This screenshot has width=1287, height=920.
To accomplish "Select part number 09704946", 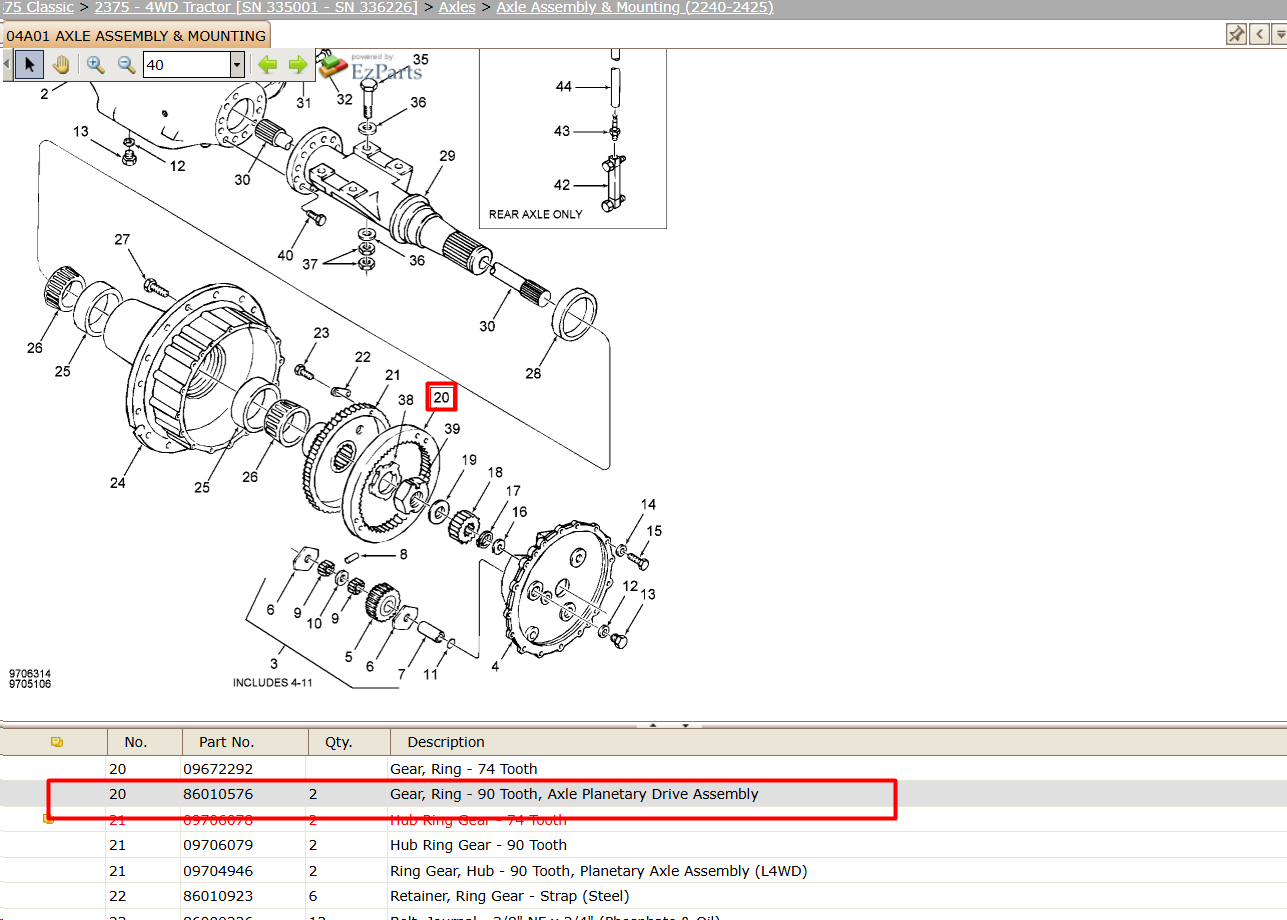I will (x=219, y=871).
